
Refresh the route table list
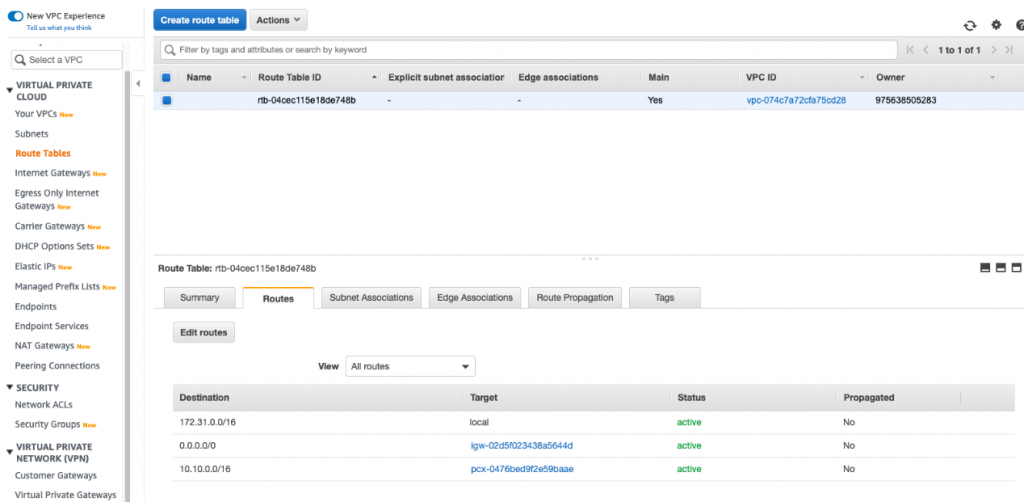(x=970, y=25)
